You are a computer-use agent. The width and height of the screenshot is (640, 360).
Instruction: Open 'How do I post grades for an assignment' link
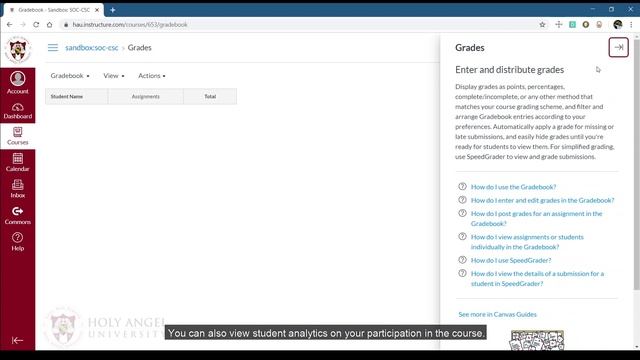[536, 218]
